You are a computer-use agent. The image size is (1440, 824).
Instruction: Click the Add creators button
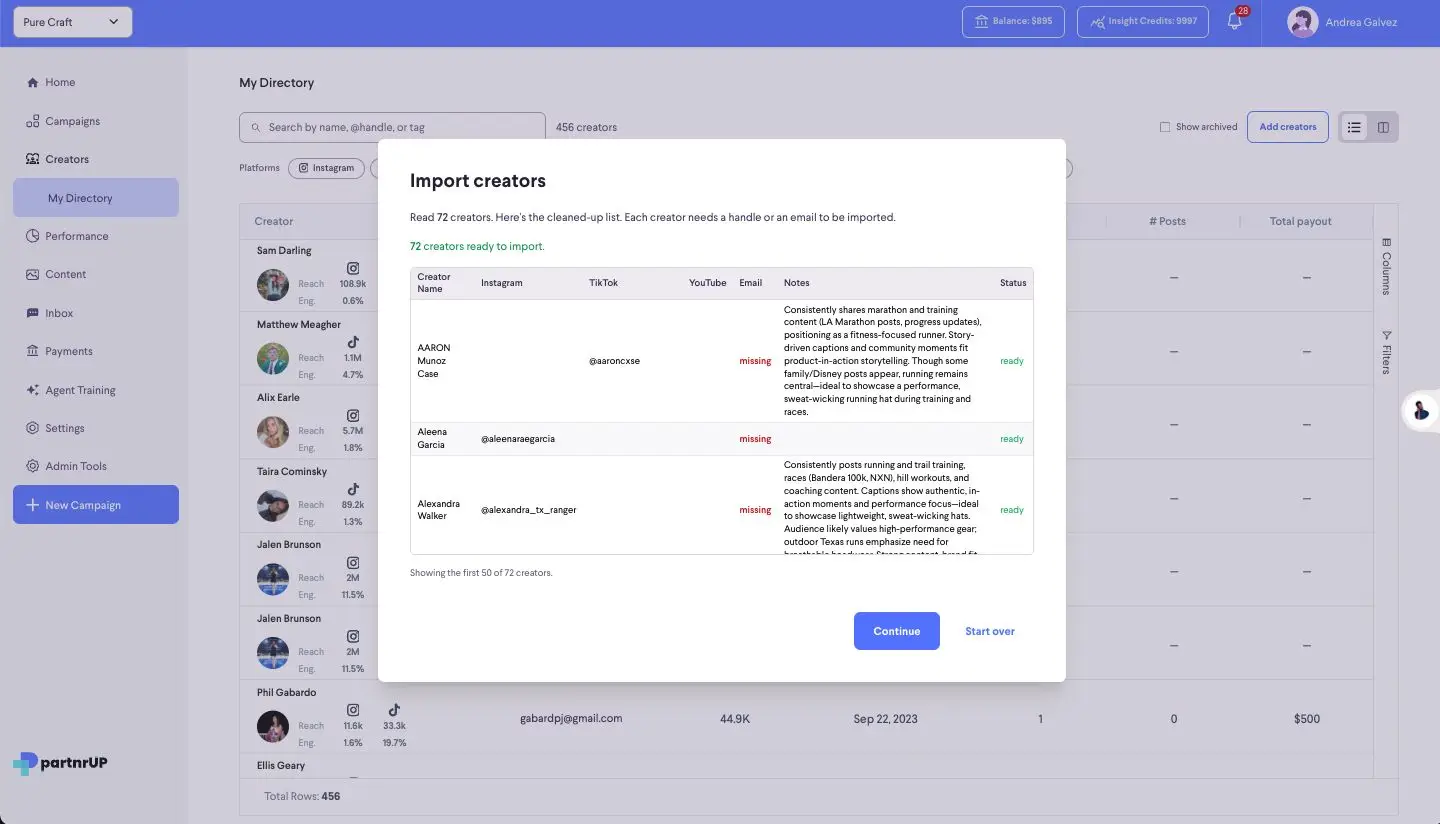tap(1287, 127)
